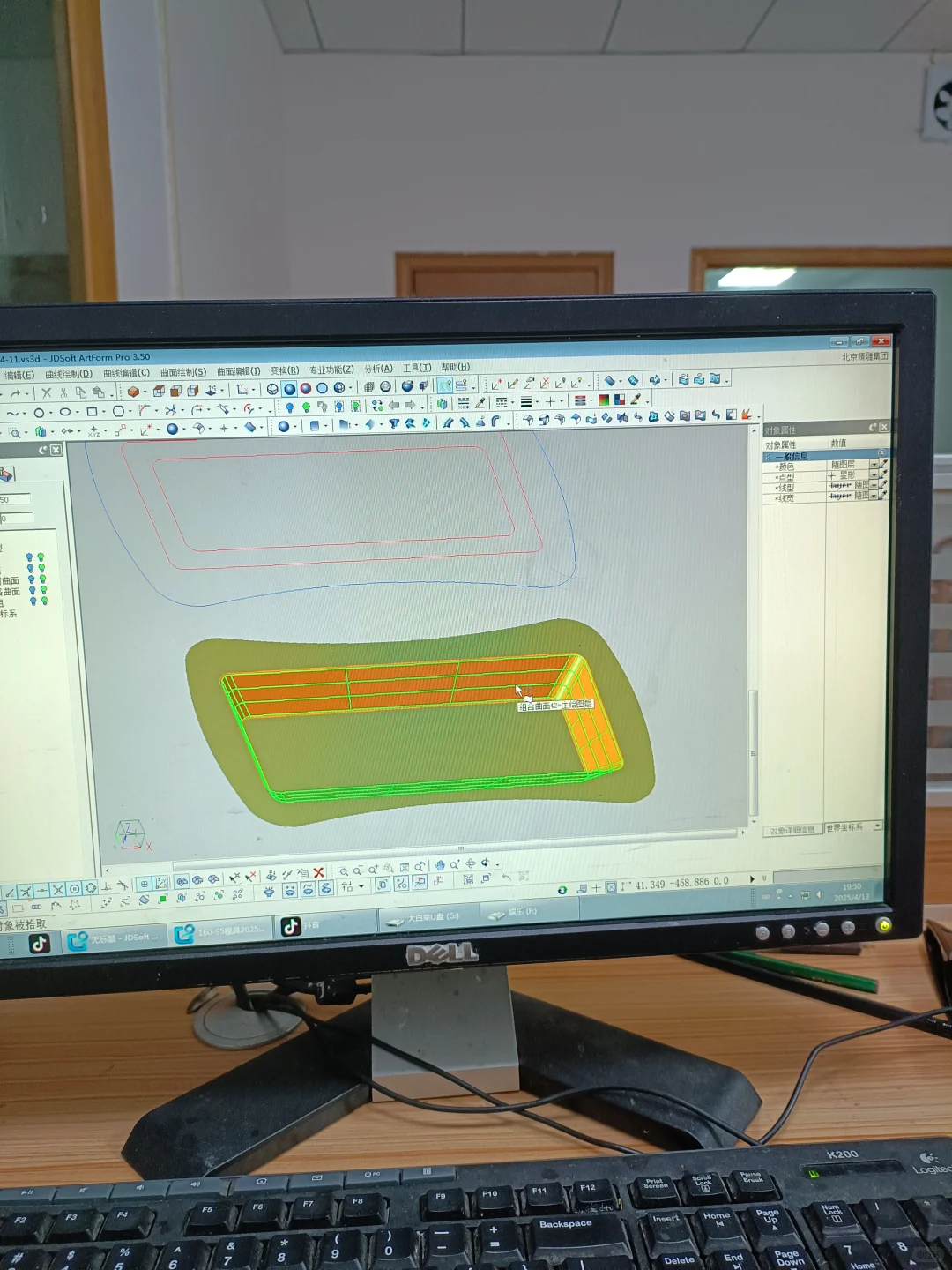The image size is (952, 1270).
Task: Toggle the shaded blue sphere display mode
Action: [289, 389]
